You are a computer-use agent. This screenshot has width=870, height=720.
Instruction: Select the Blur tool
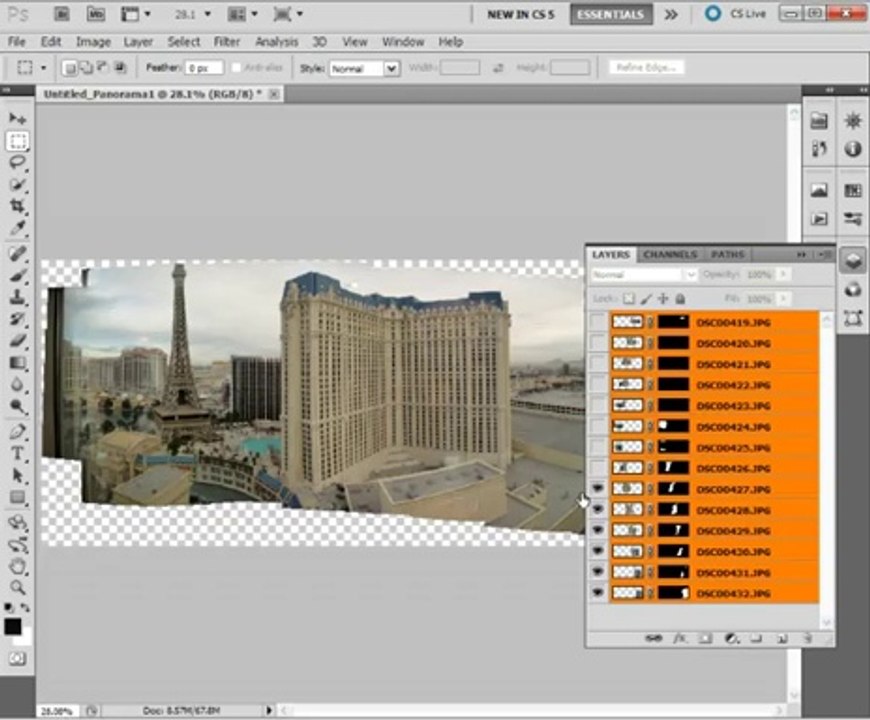click(17, 384)
